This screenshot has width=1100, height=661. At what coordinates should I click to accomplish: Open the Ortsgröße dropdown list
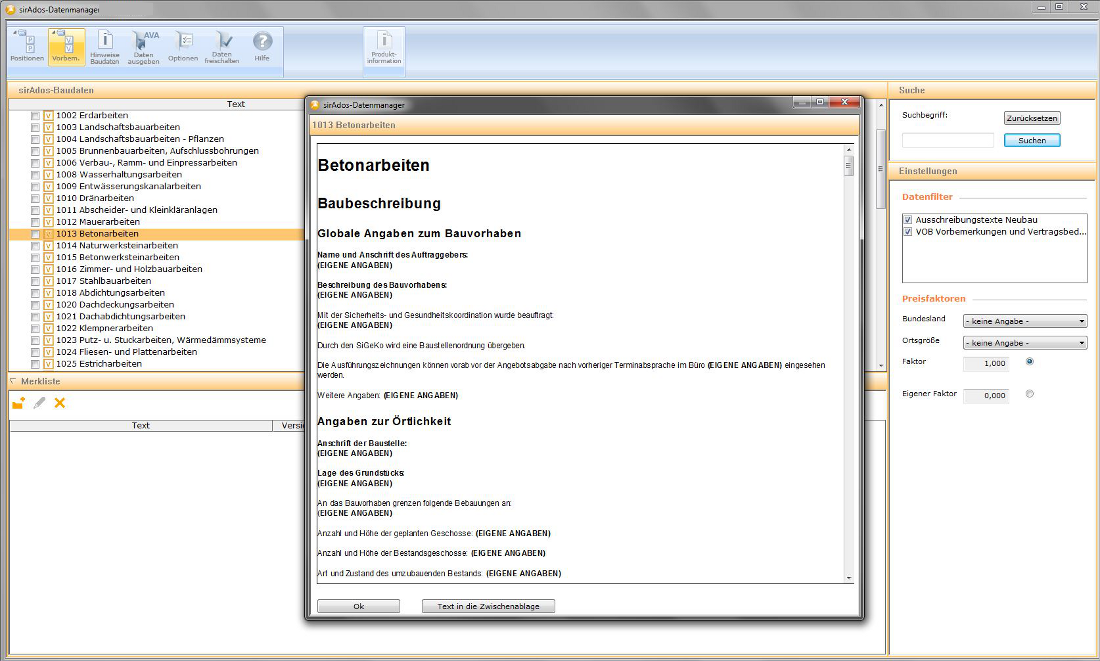1024,343
